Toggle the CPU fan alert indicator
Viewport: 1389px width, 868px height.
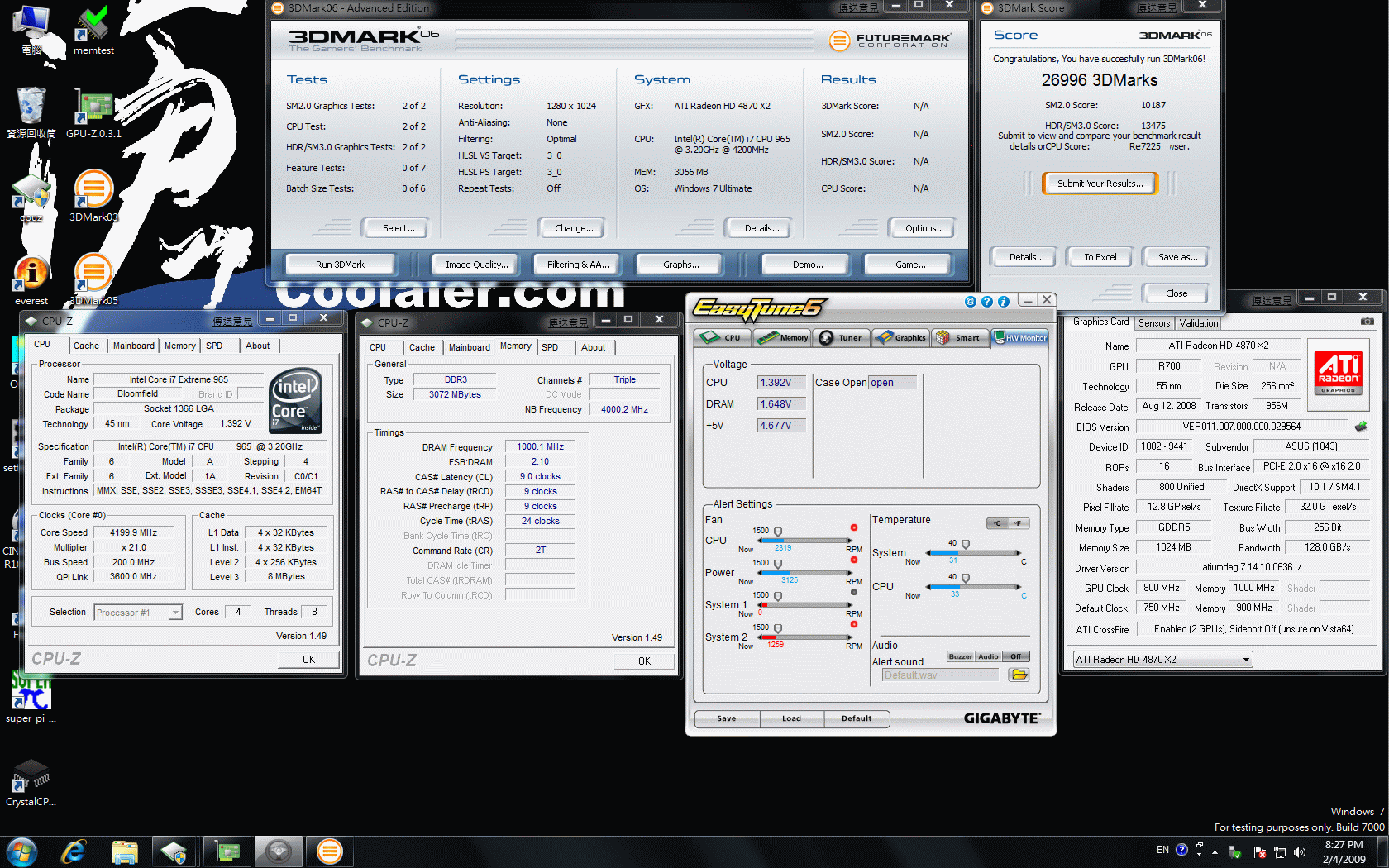[854, 527]
